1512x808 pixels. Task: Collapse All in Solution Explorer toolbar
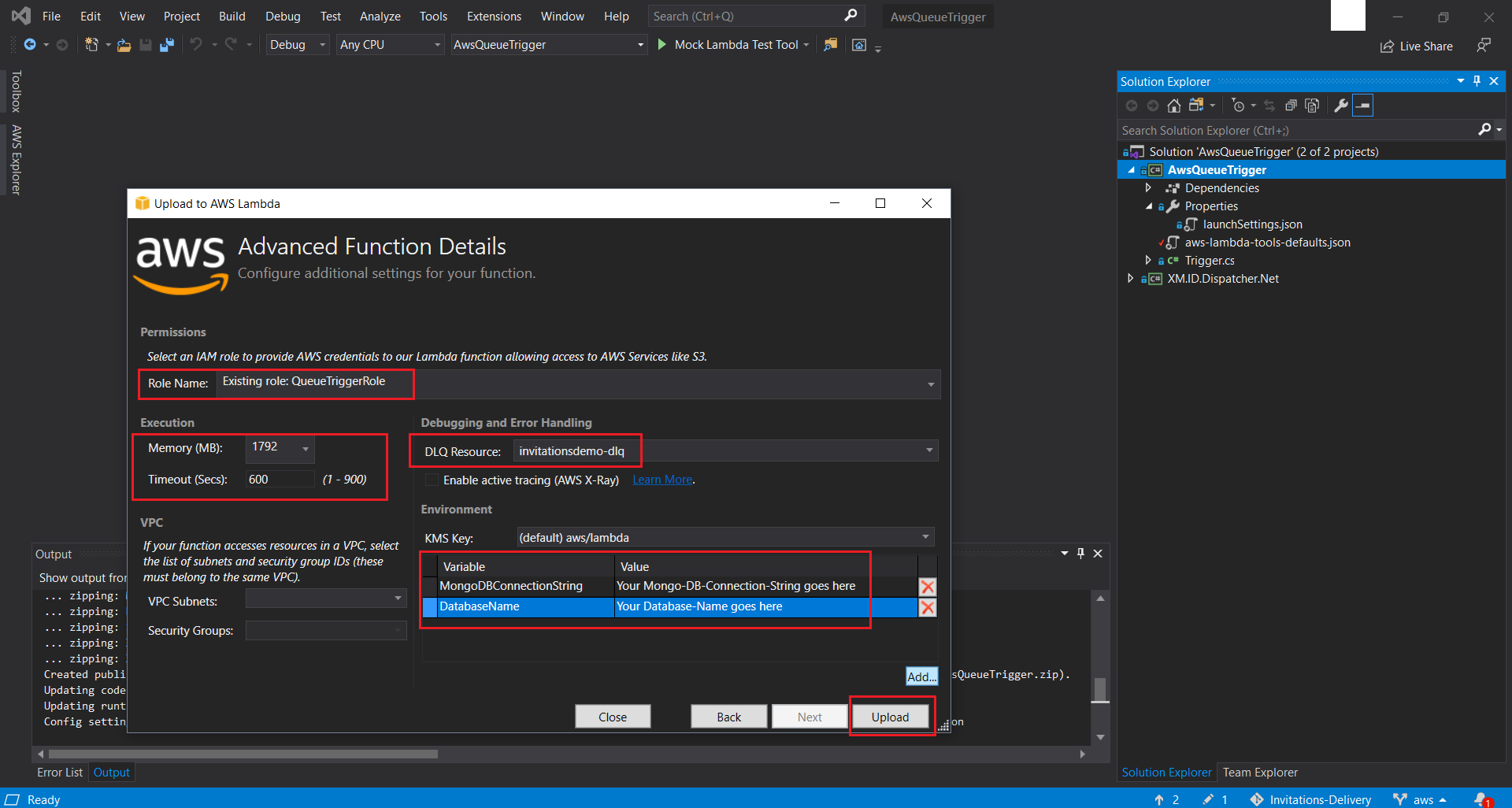click(x=1291, y=106)
